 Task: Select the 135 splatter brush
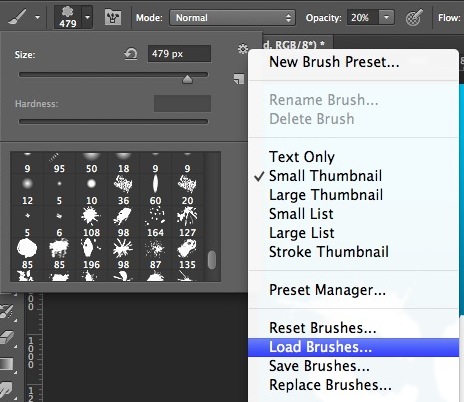(187, 255)
